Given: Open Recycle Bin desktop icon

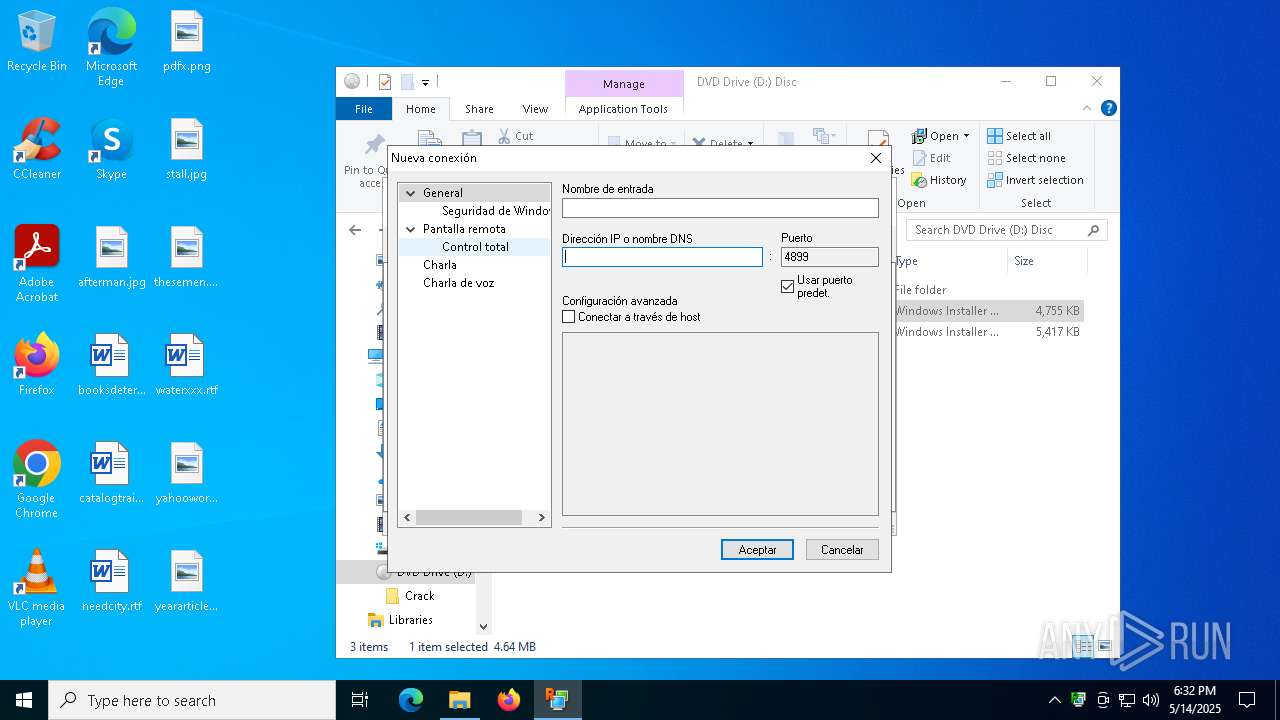Looking at the screenshot, I should click(37, 42).
